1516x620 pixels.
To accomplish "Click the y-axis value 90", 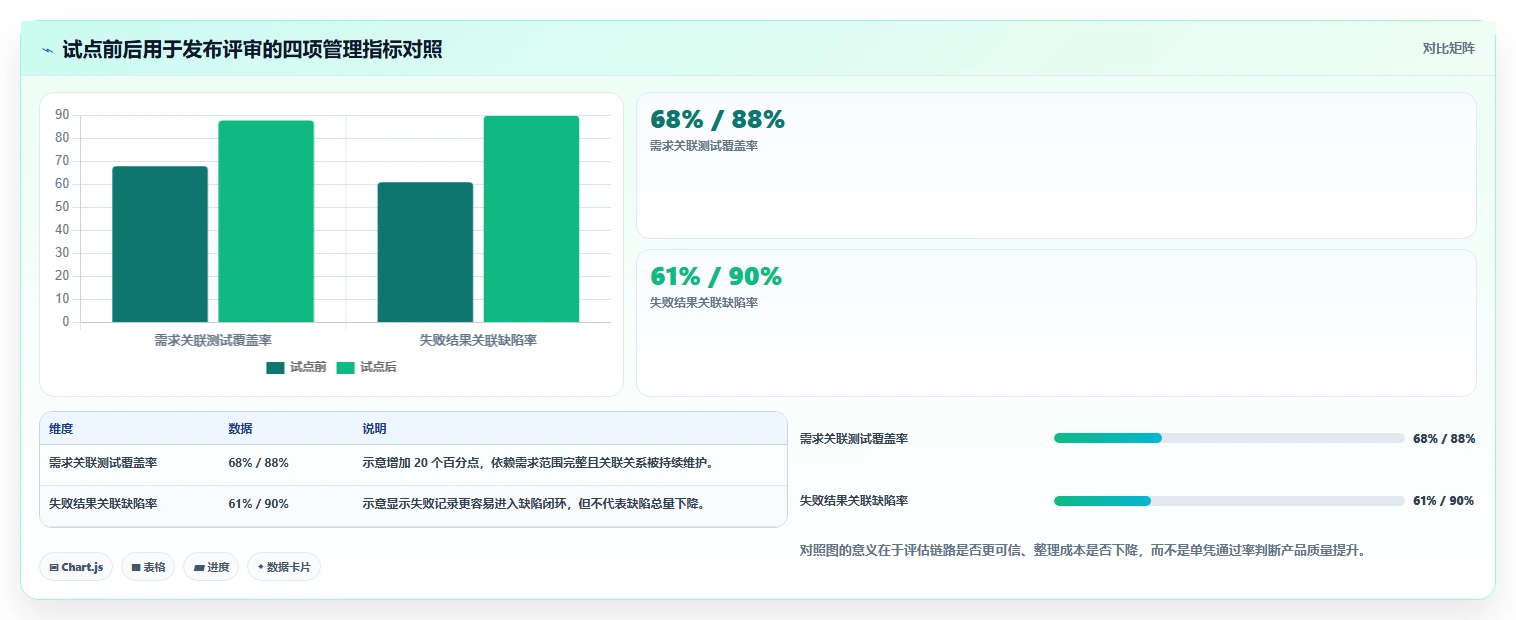I will [62, 115].
